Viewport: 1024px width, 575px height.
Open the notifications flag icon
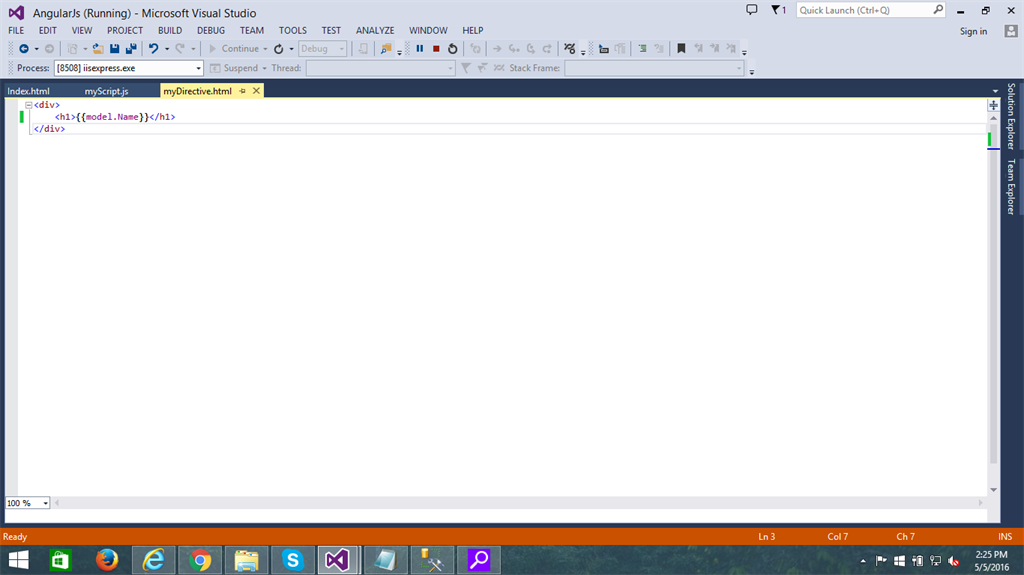point(778,10)
